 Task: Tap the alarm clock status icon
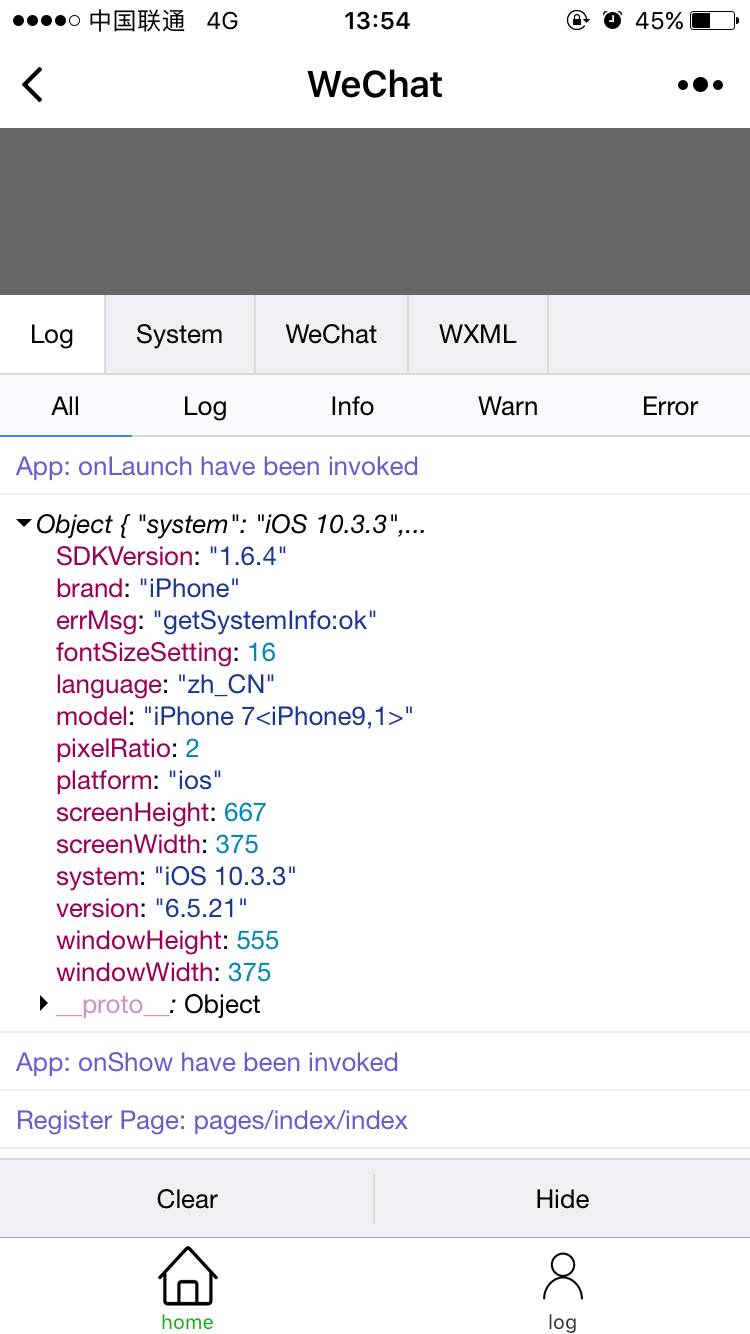[x=612, y=21]
